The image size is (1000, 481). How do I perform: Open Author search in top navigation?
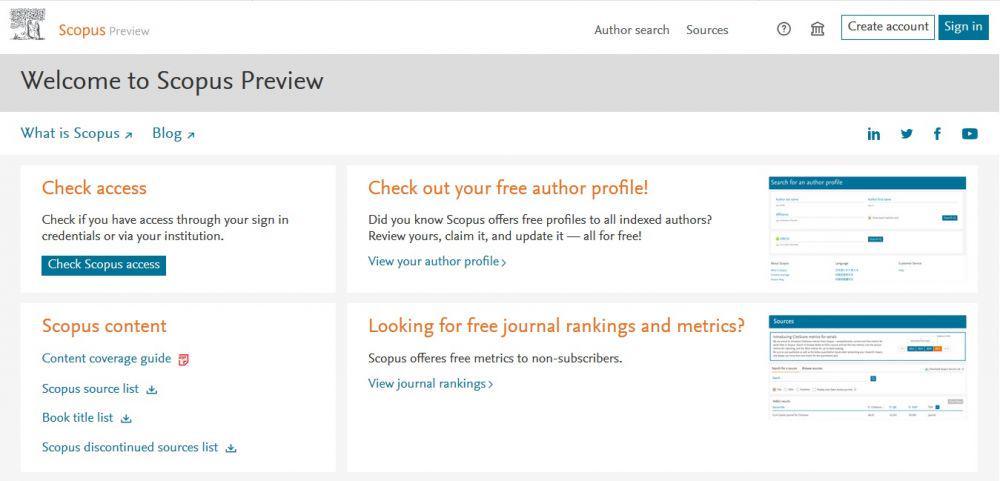click(x=631, y=30)
